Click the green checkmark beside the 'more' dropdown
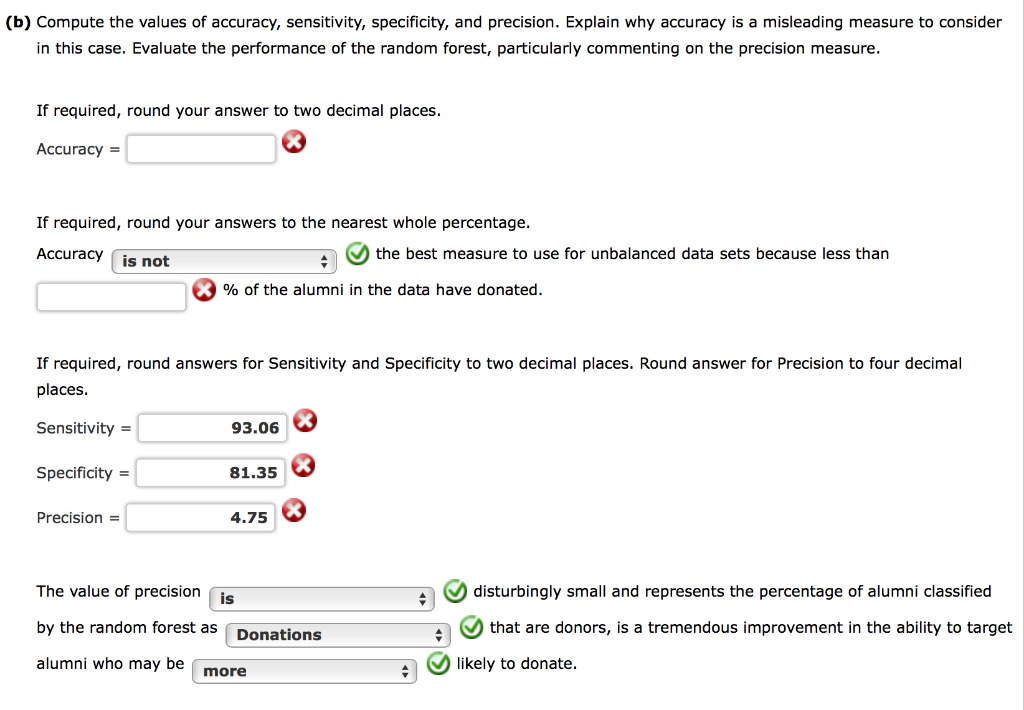1024x710 pixels. 437,663
